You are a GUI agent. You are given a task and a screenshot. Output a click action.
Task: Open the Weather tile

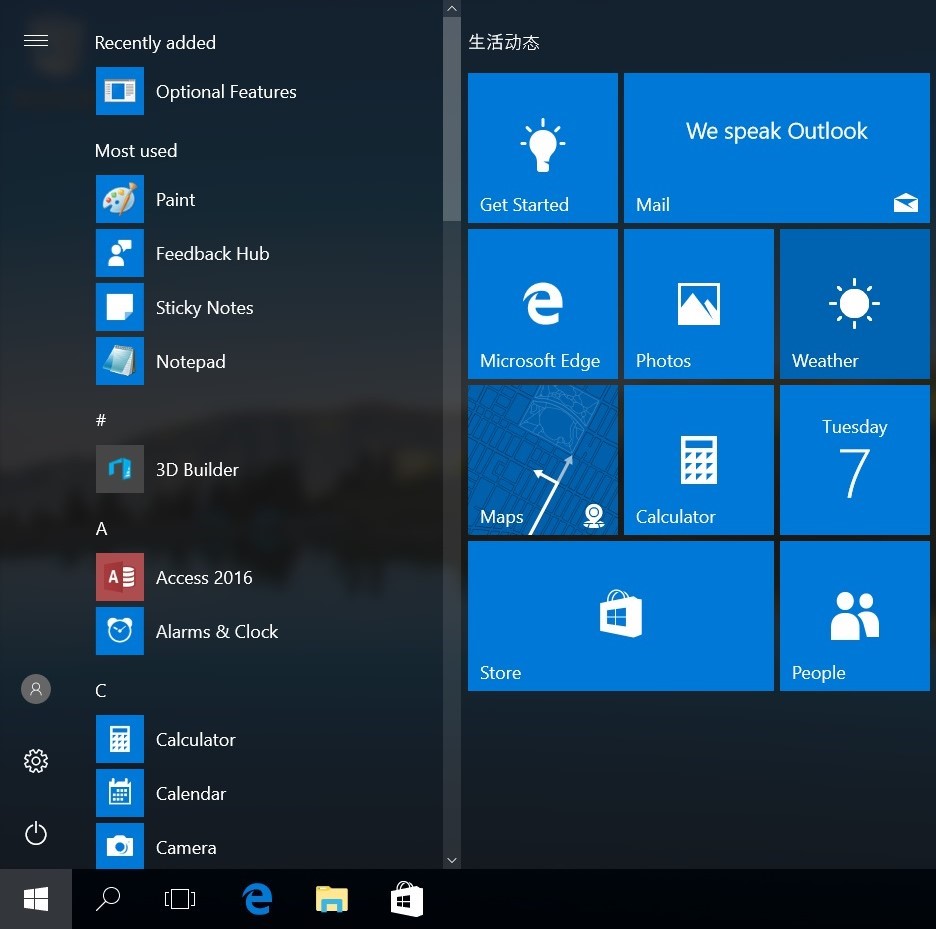click(x=855, y=304)
